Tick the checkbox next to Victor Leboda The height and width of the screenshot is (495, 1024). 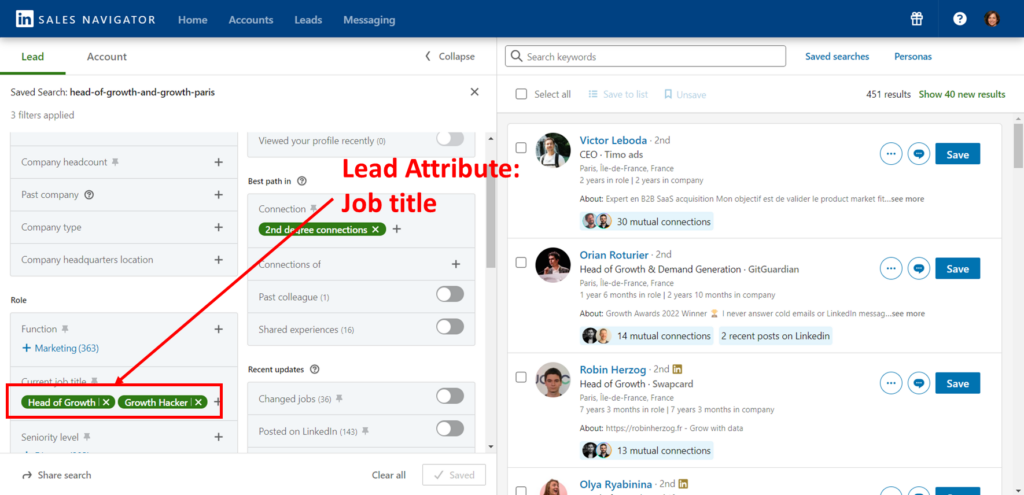[521, 148]
